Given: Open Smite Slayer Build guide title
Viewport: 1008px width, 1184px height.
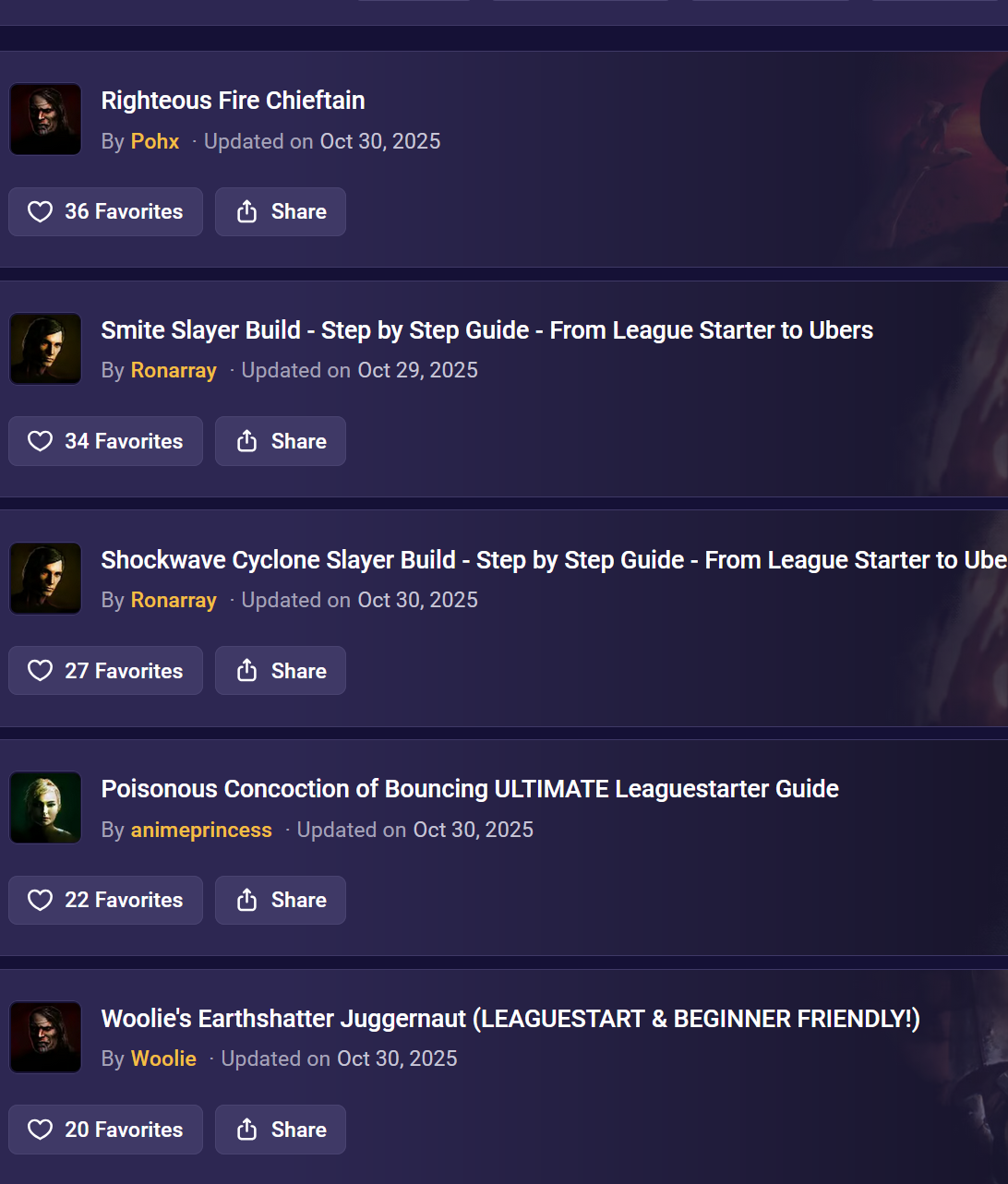Looking at the screenshot, I should 486,330.
